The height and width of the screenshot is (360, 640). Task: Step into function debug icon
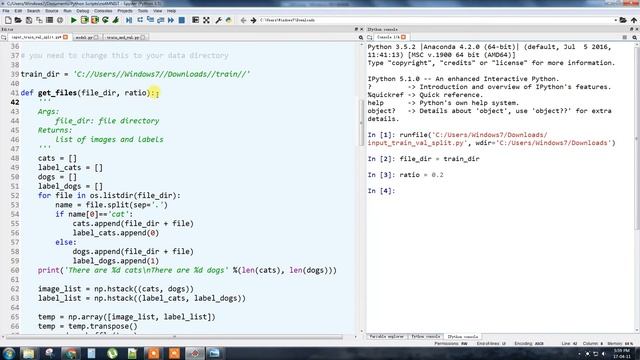point(150,20)
